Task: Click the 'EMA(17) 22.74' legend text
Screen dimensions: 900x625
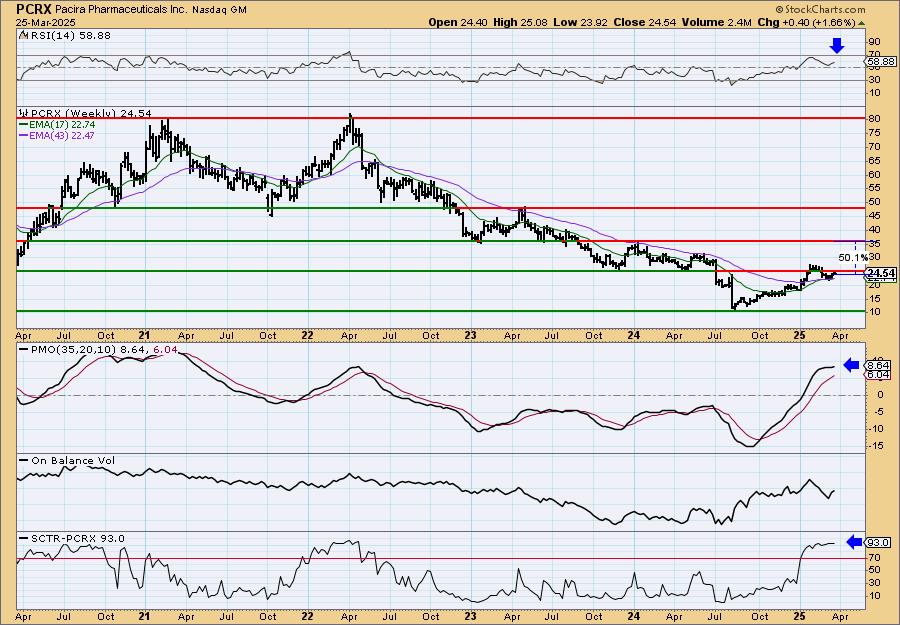Action: 63,125
